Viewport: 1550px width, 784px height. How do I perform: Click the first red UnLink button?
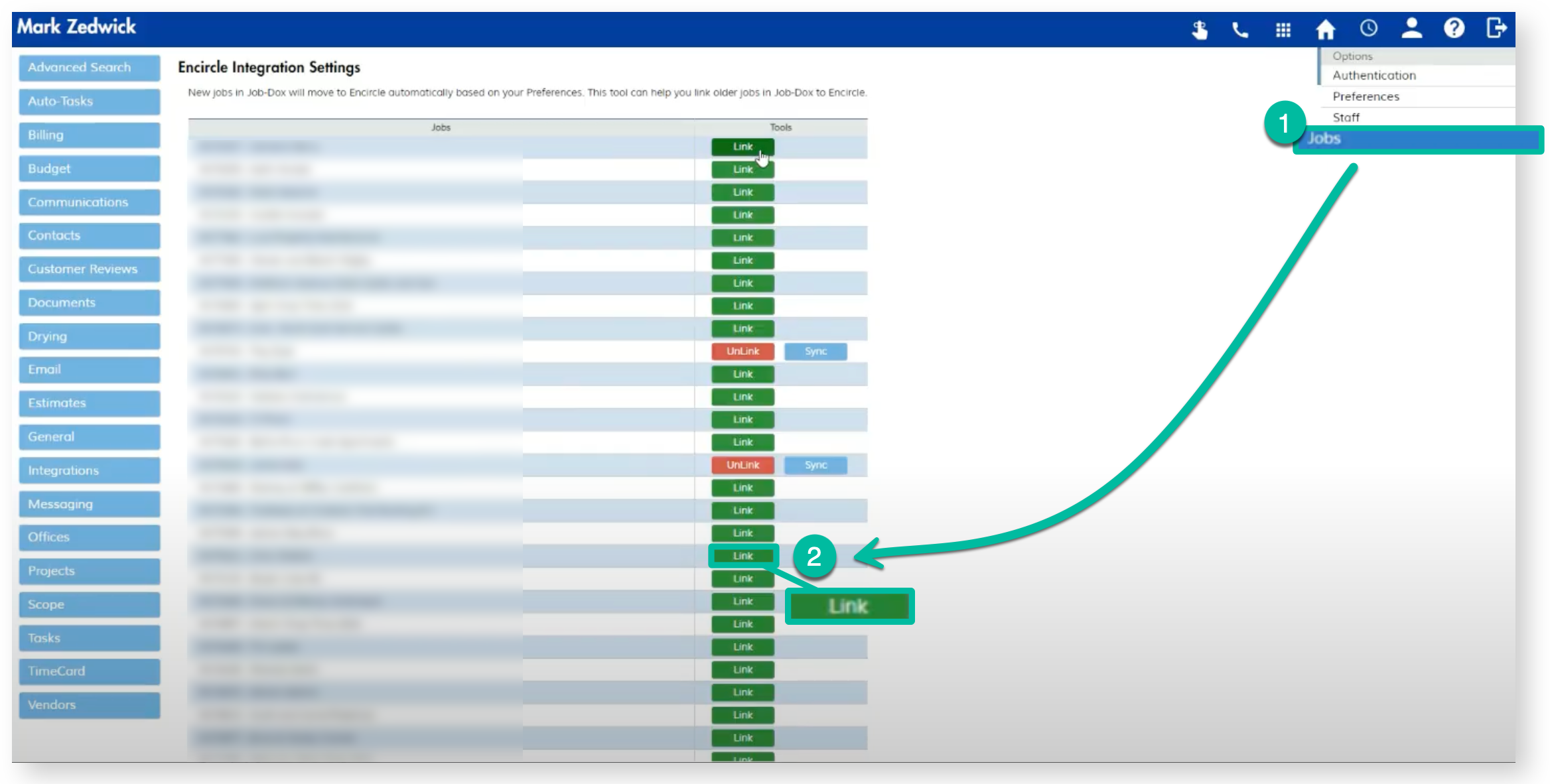point(742,352)
